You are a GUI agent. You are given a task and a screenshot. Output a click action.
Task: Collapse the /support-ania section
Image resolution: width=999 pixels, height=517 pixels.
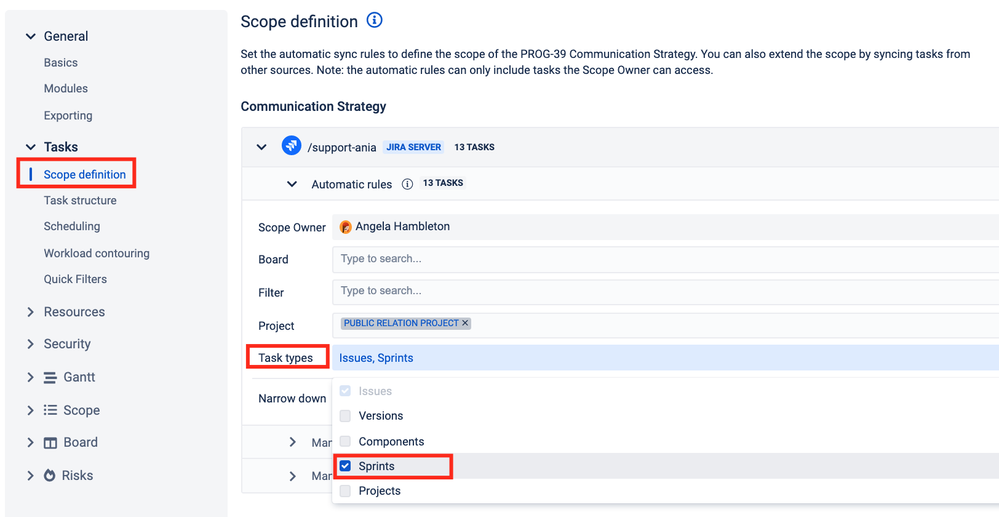pos(262,147)
